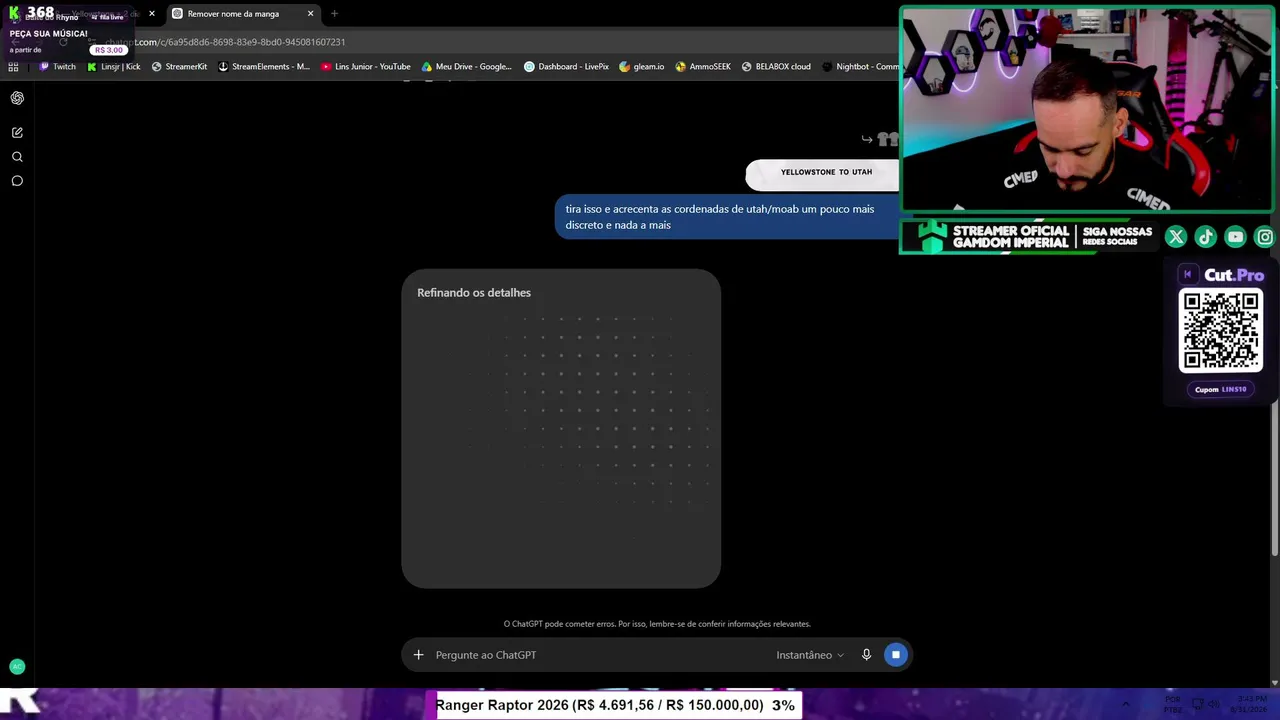Open the YELLOWSTONE TO UTAH image attachment
This screenshot has width=1280, height=720.
click(x=823, y=173)
